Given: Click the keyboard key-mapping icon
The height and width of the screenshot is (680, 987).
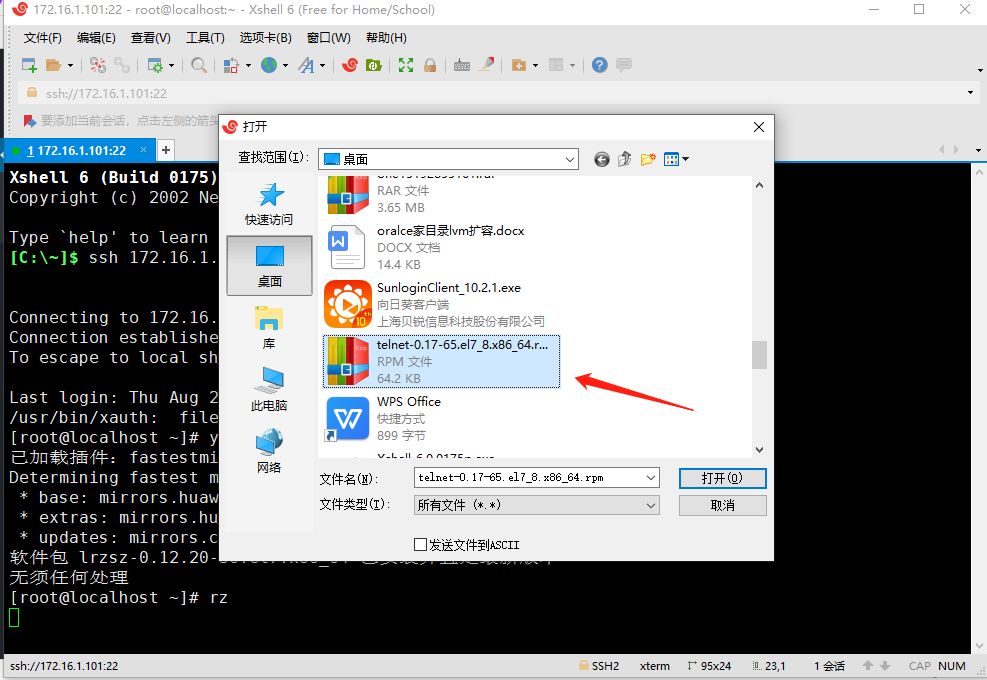Looking at the screenshot, I should tap(462, 65).
